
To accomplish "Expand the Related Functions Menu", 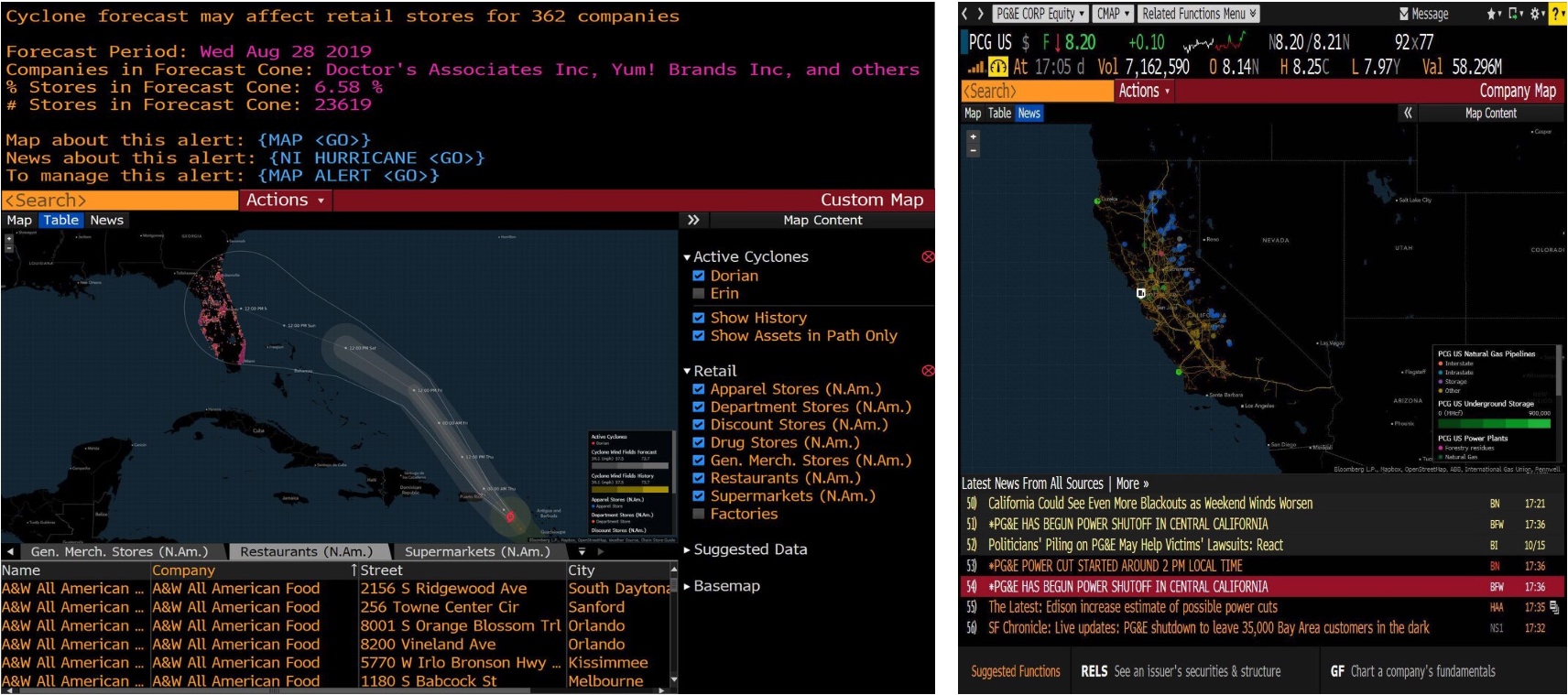I will point(1198,14).
